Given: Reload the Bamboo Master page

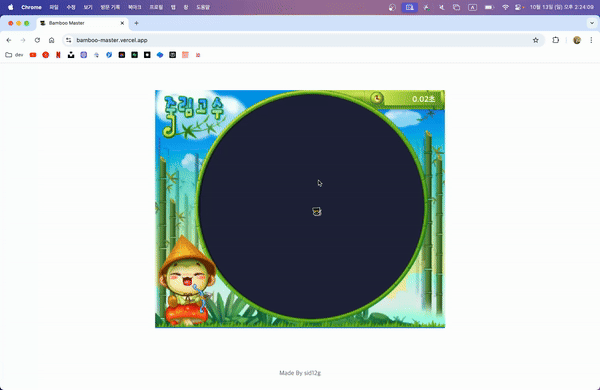Looking at the screenshot, I should (x=37, y=40).
